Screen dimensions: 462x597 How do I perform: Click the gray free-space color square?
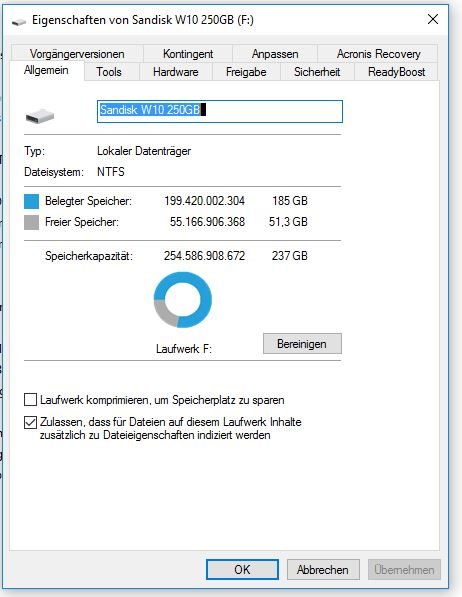(x=31, y=222)
